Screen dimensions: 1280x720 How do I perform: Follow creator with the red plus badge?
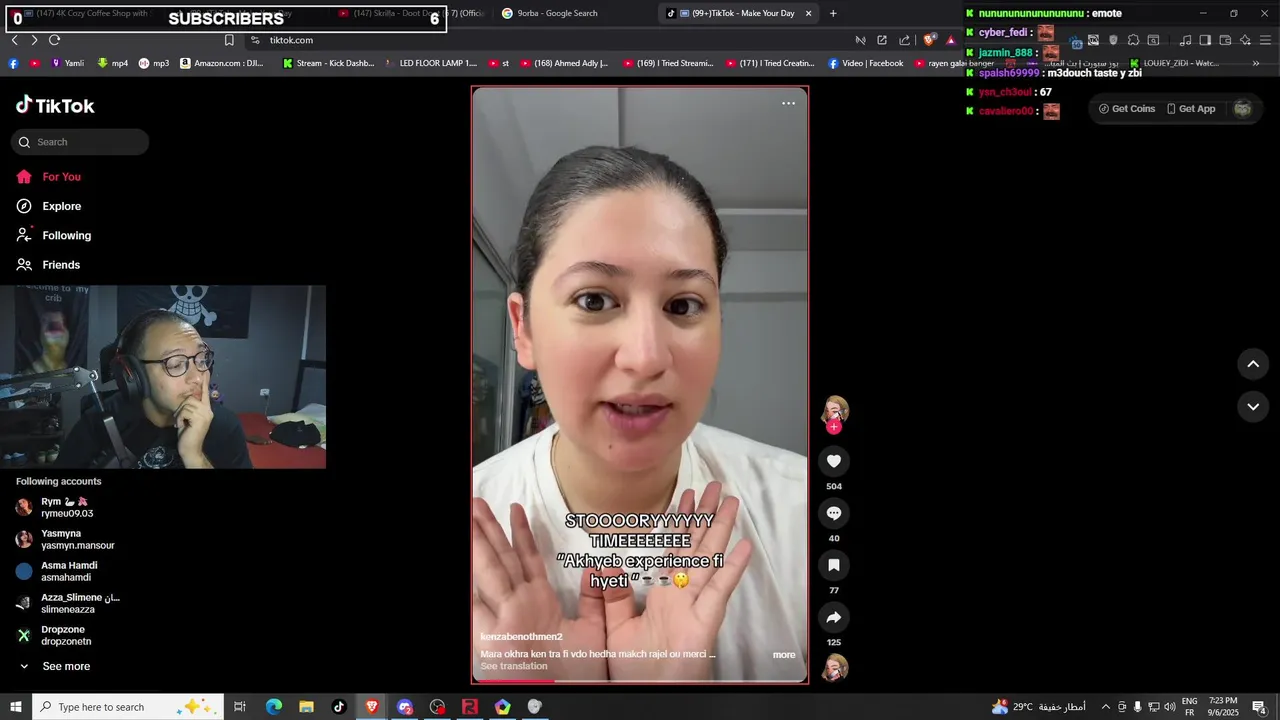point(834,427)
